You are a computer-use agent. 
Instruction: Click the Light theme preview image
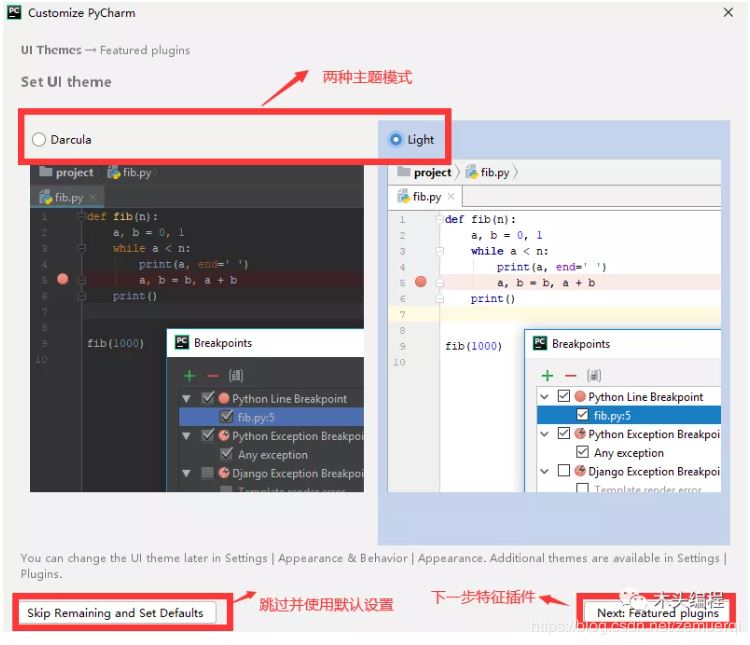click(554, 326)
